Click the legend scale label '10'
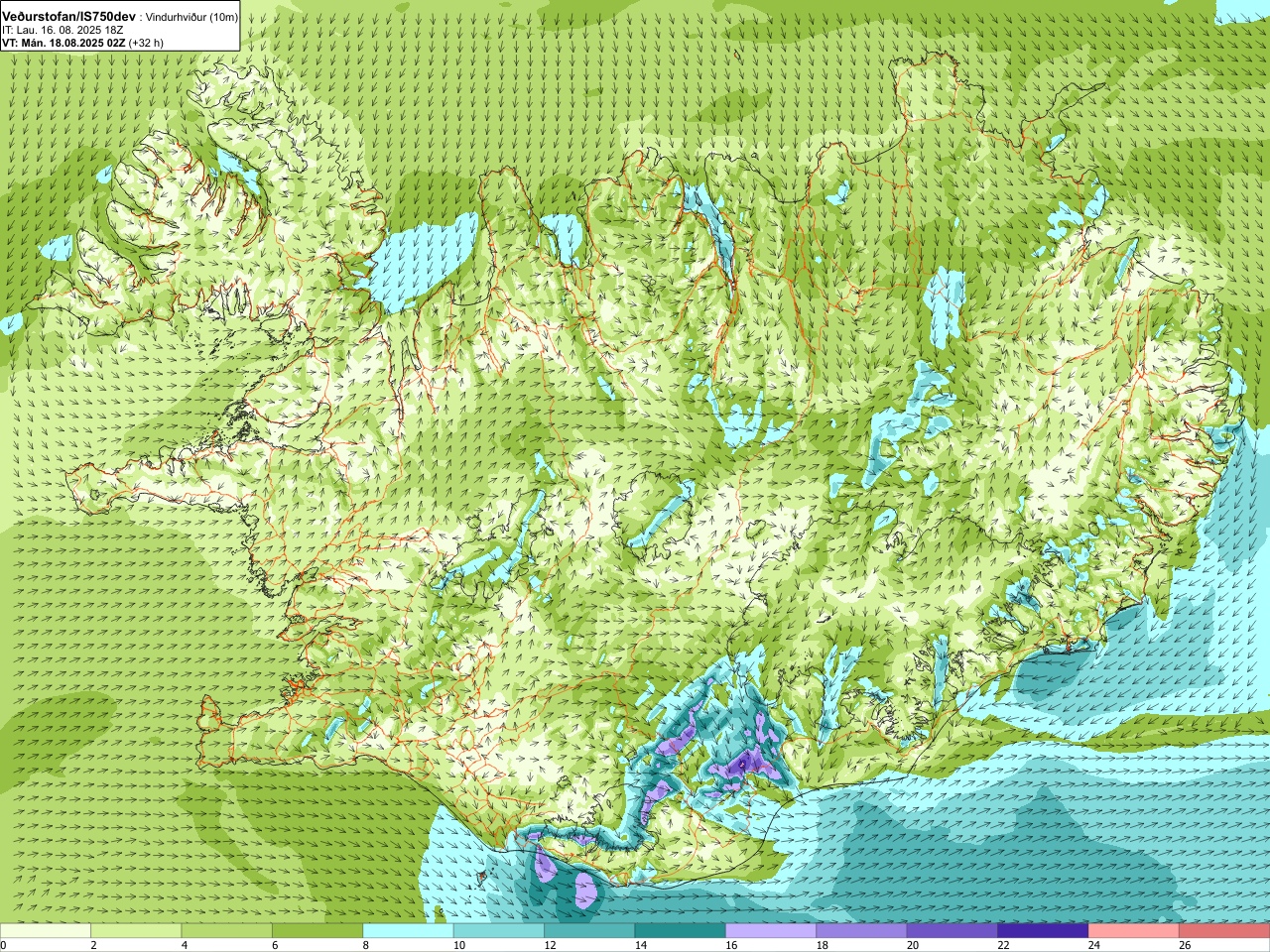Image resolution: width=1270 pixels, height=952 pixels. [x=458, y=945]
